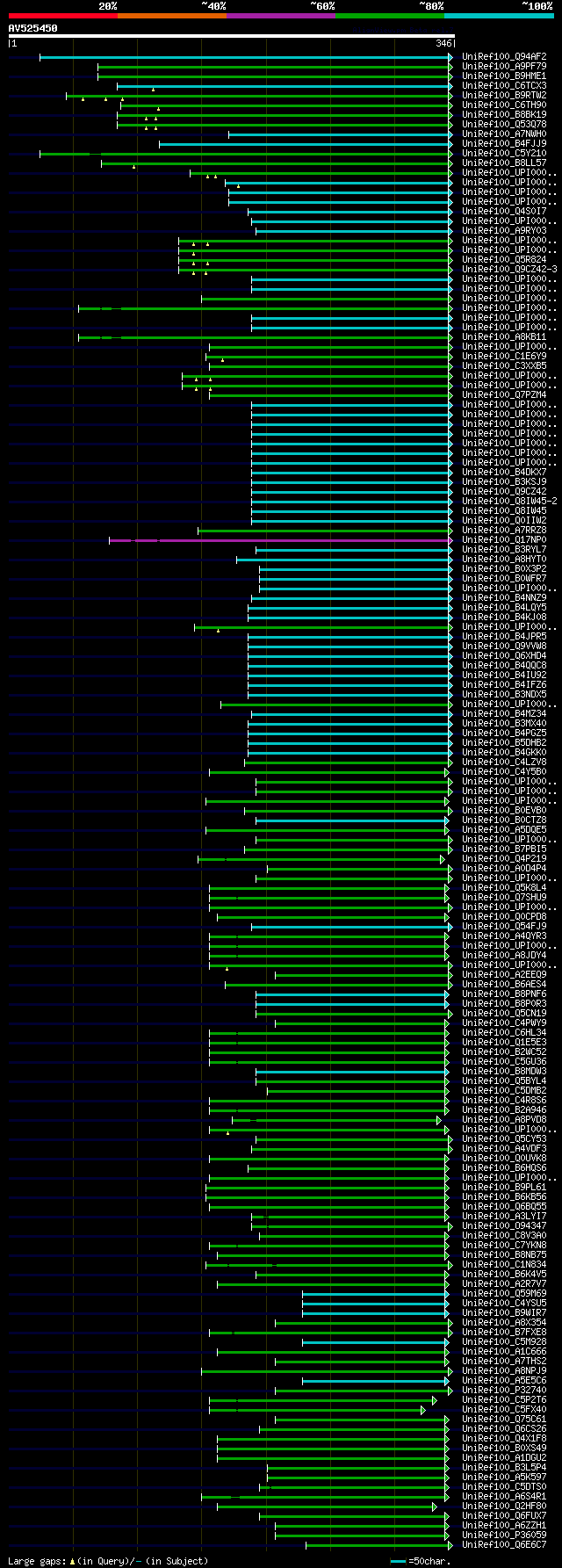Viewport: 562px width, 1568px height.
Task: Select hit label UniRef100_B5DHB2
Action: click(x=504, y=743)
